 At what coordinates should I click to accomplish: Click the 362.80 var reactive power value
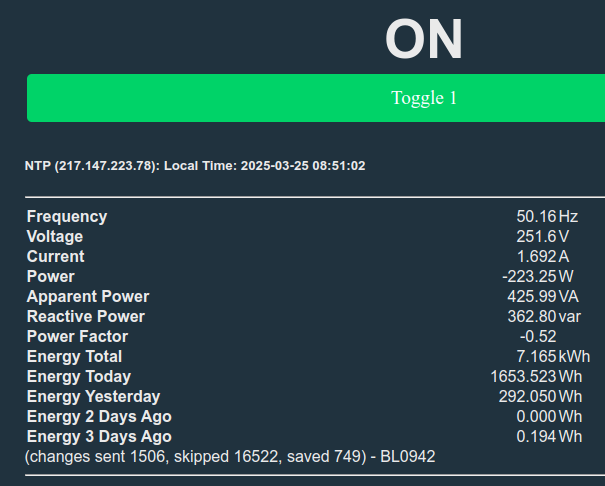point(544,317)
